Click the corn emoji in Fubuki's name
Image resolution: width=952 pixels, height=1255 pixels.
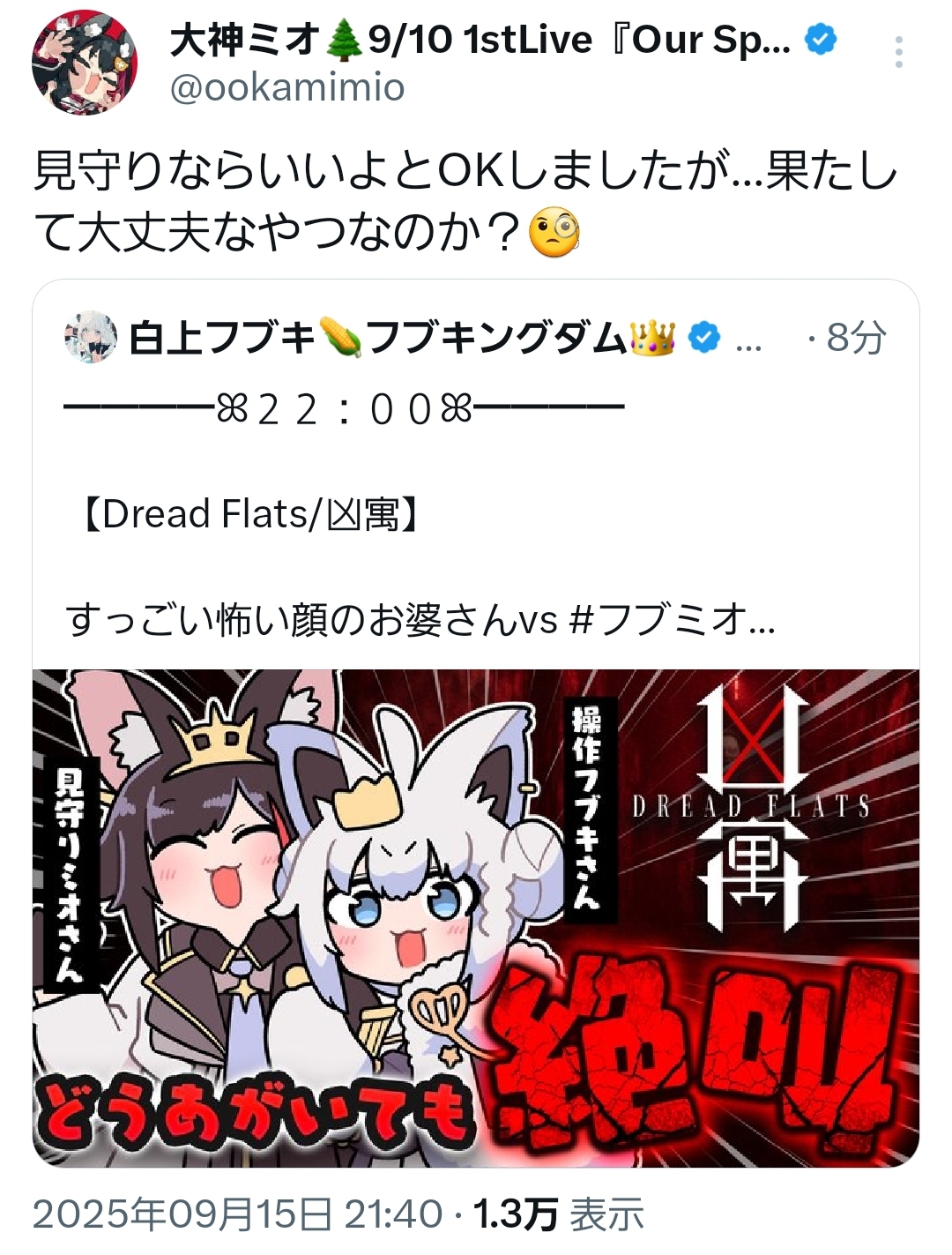[x=339, y=338]
